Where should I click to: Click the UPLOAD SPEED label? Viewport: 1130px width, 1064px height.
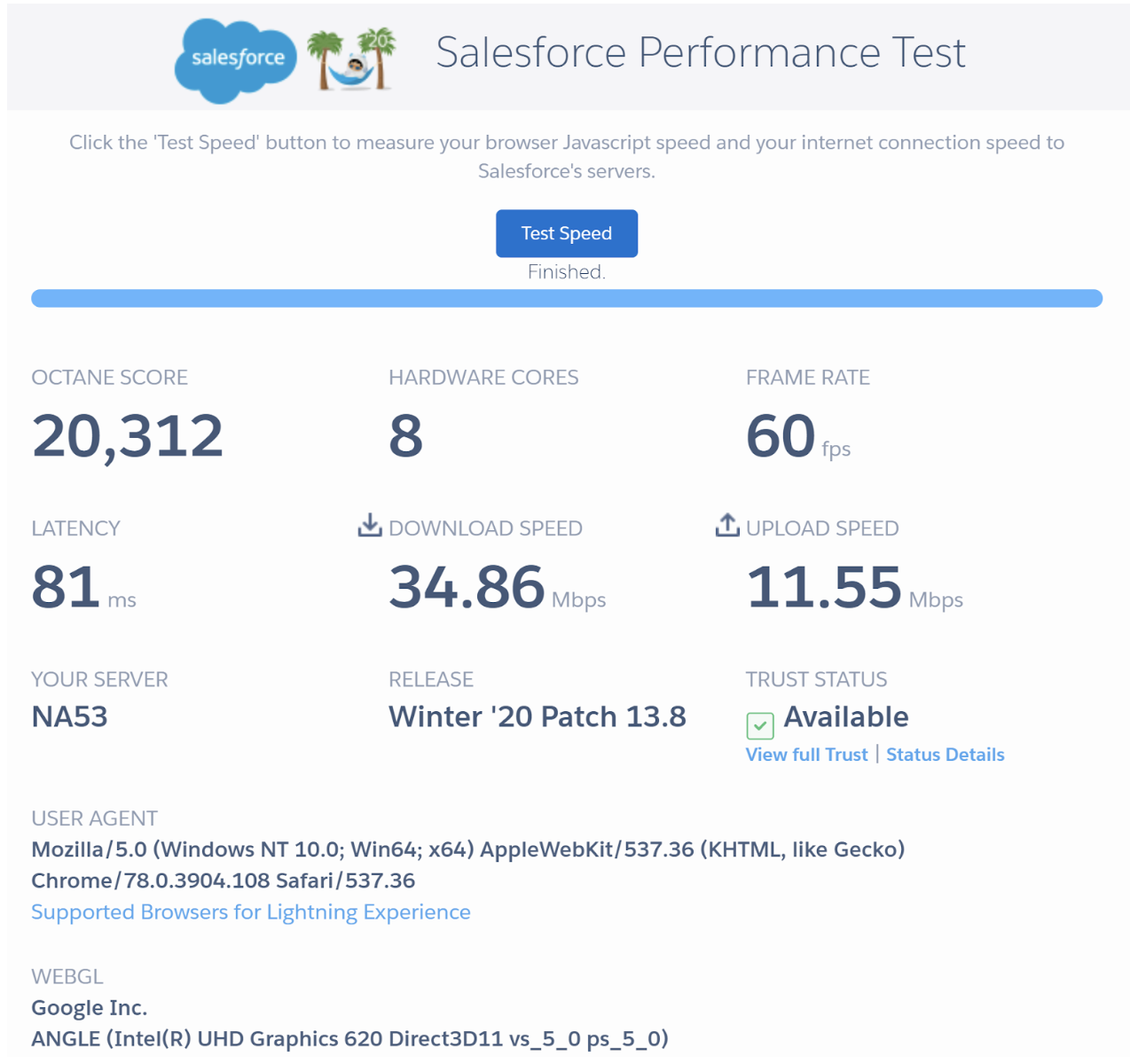pos(822,528)
